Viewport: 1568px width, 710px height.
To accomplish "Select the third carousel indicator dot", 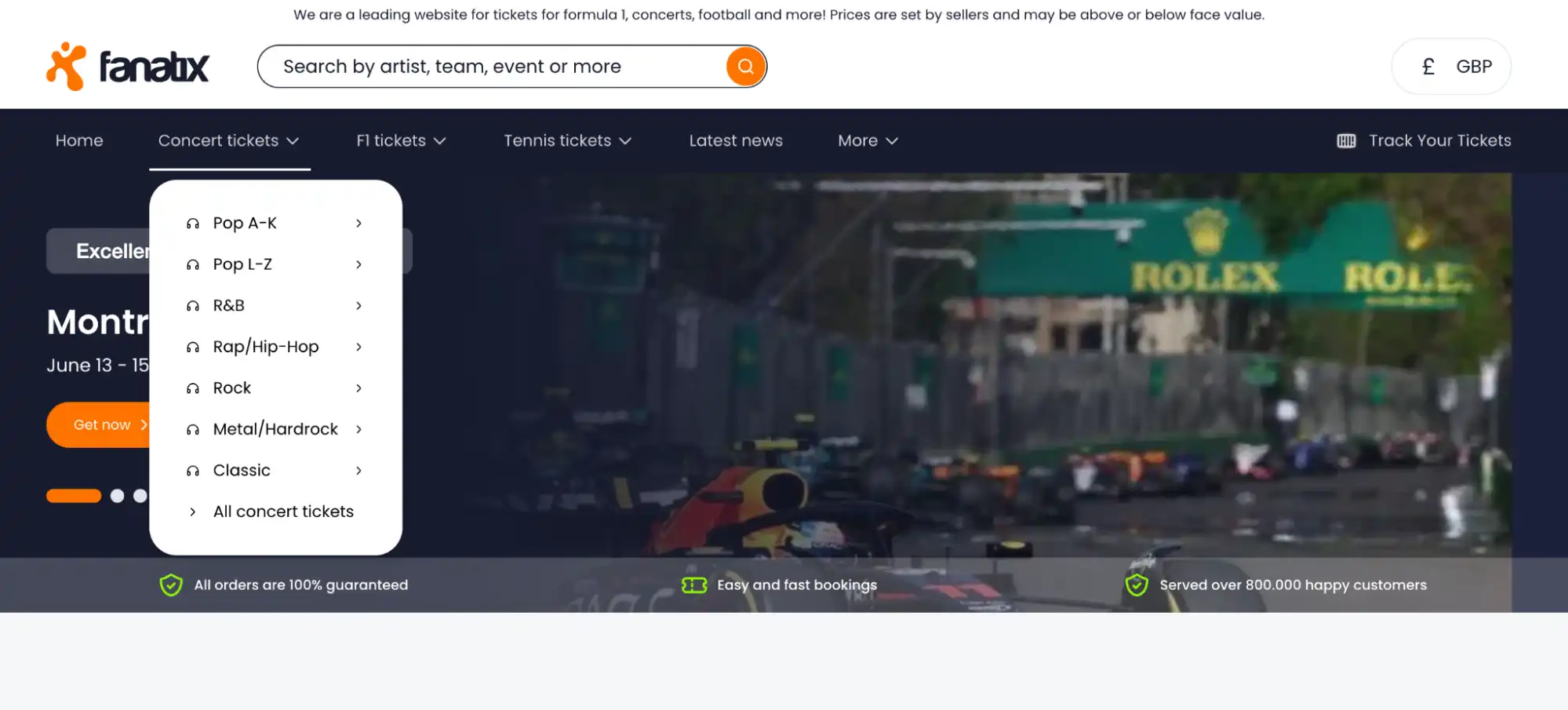I will pyautogui.click(x=142, y=495).
